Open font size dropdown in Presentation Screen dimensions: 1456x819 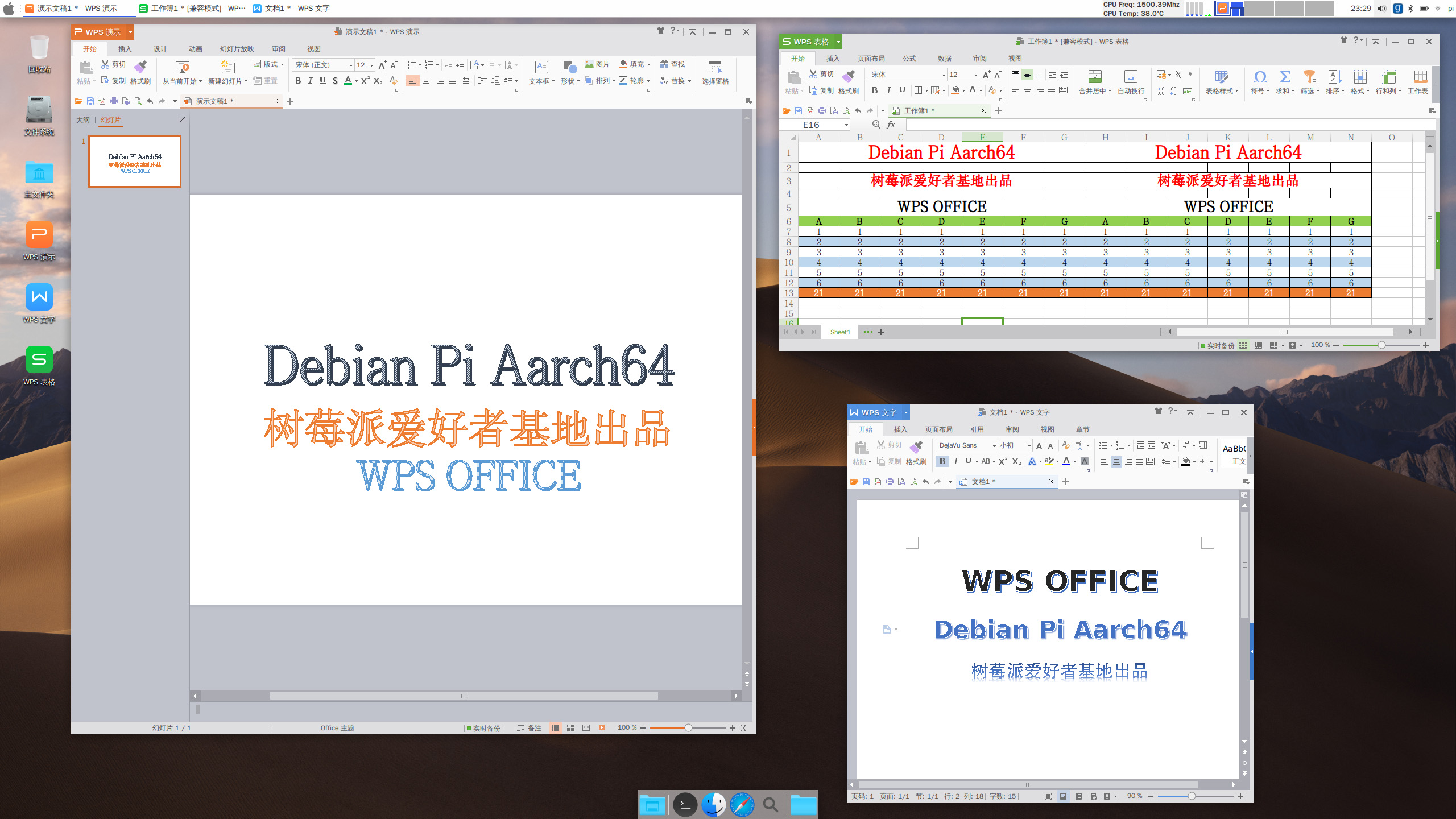(x=371, y=65)
